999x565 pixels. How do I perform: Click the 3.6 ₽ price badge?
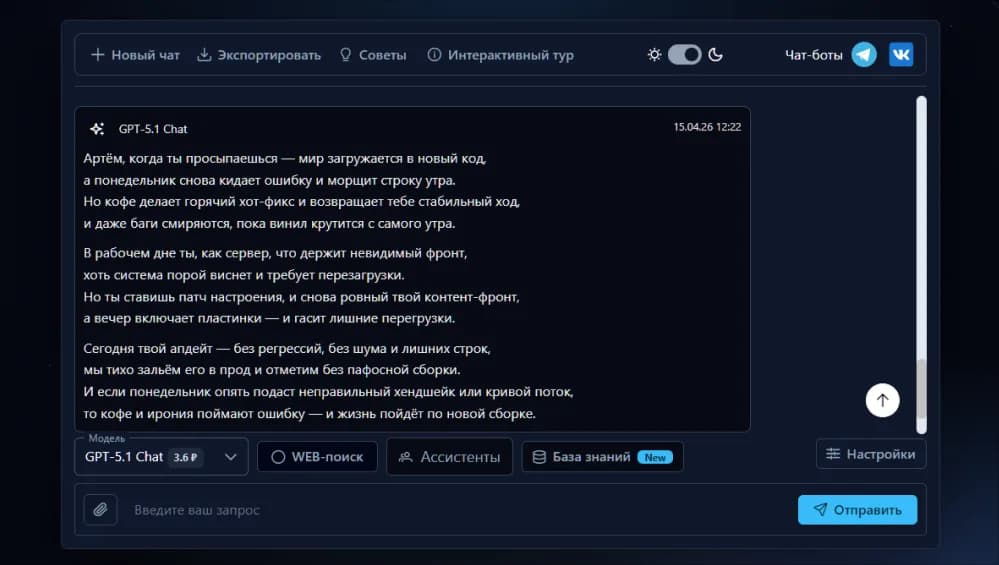pyautogui.click(x=185, y=457)
